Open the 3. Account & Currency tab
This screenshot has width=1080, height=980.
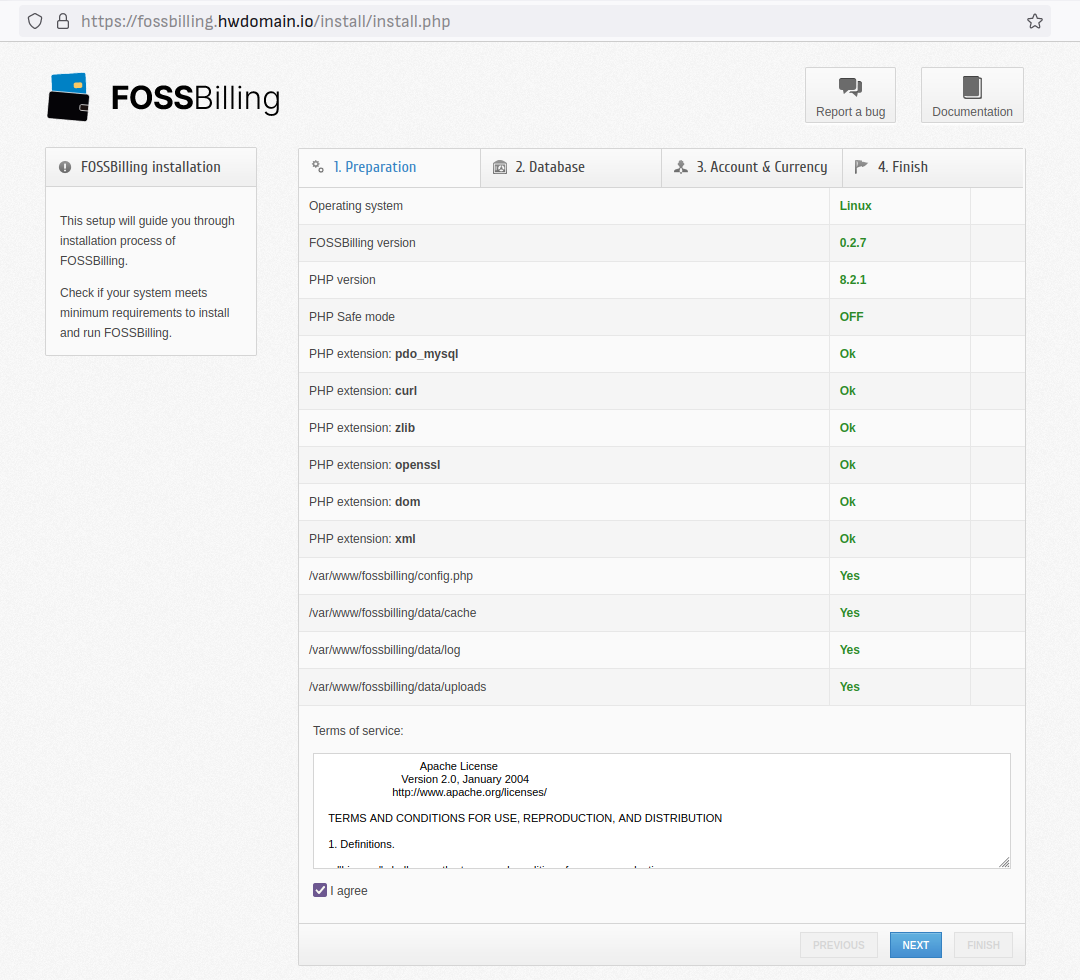761,167
